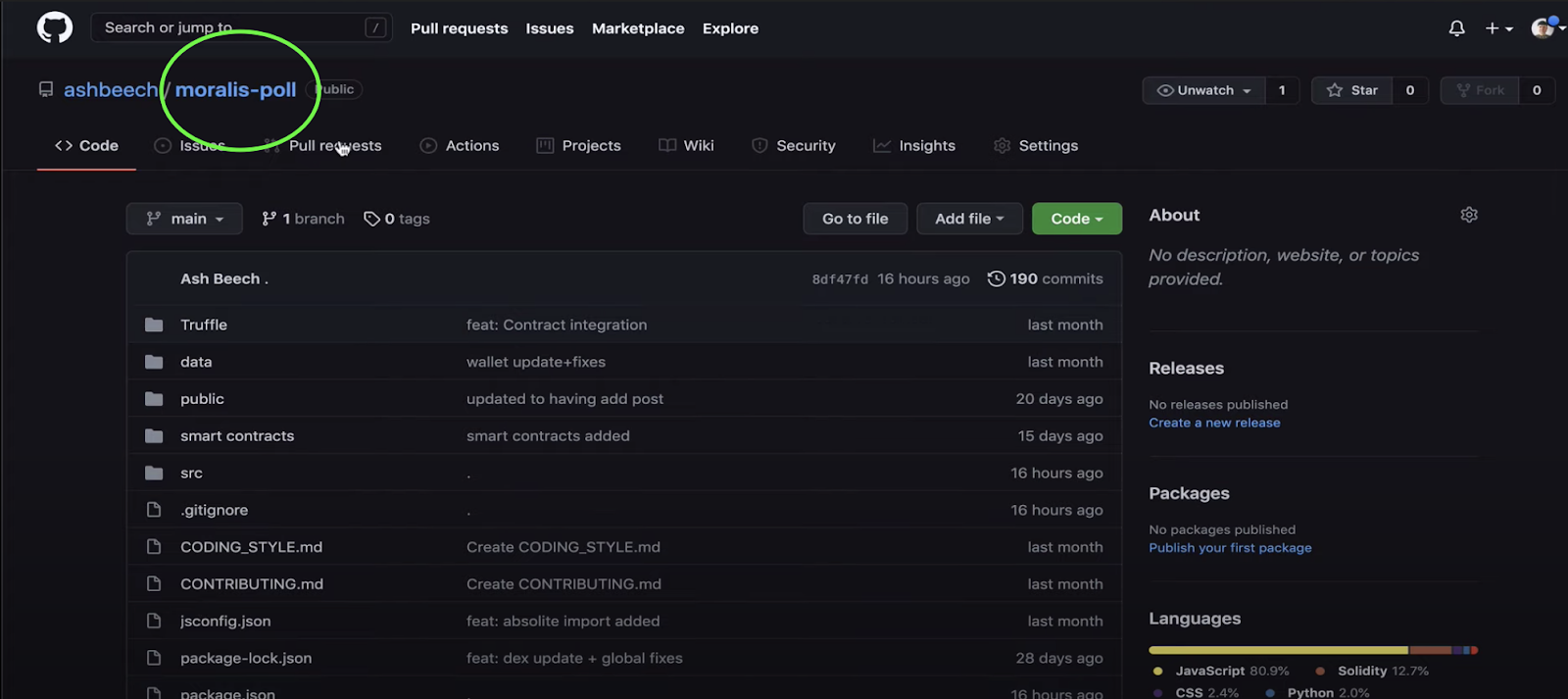Open Pull requests in top navigation

tap(460, 28)
